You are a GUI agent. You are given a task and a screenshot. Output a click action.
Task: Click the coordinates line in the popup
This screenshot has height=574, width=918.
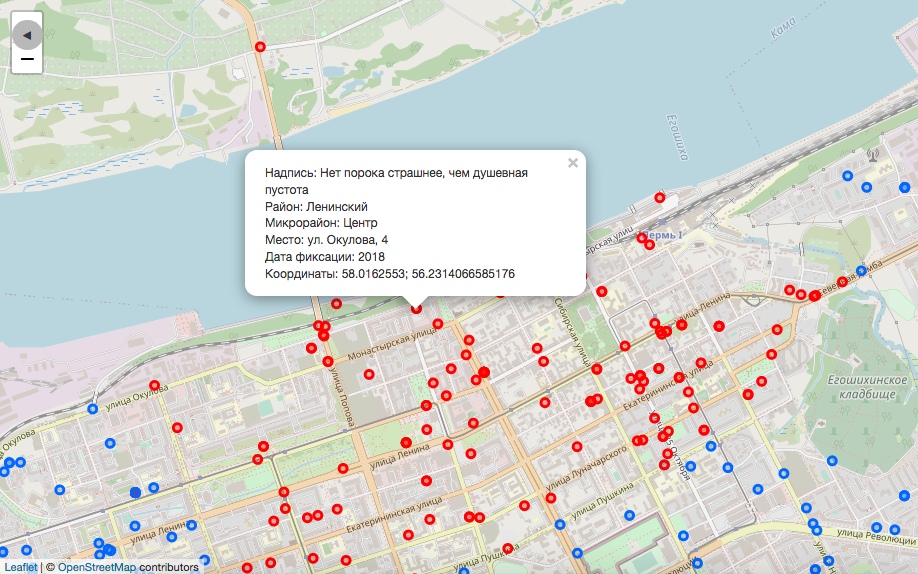pyautogui.click(x=389, y=273)
